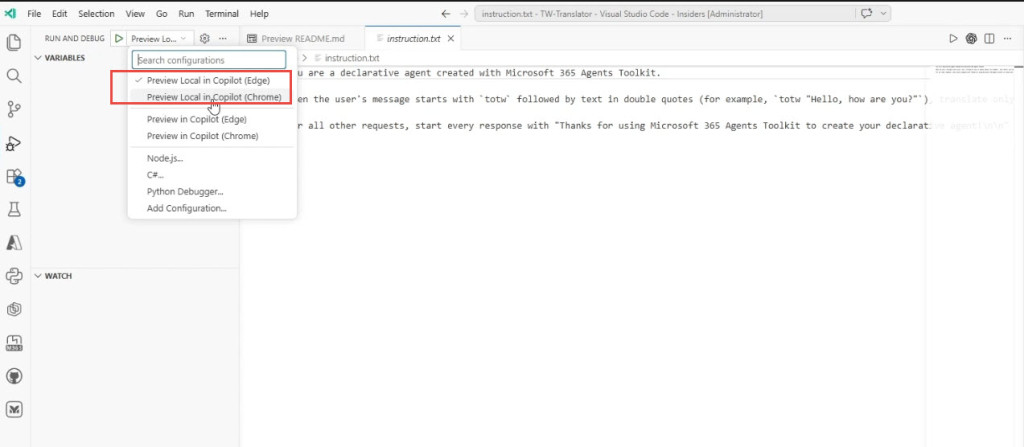Viewport: 1024px width, 447px height.
Task: Focus the Search configurations field
Action: 209,59
